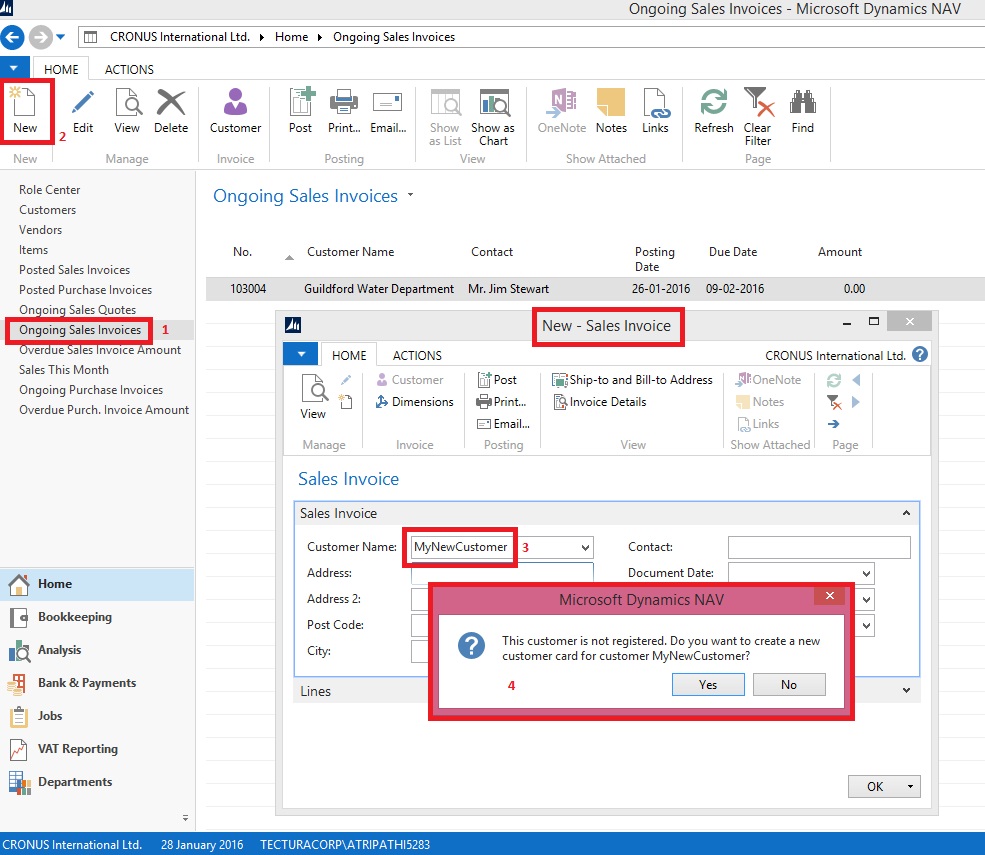985x855 pixels.
Task: Expand the Lines section chevron
Action: click(x=906, y=691)
